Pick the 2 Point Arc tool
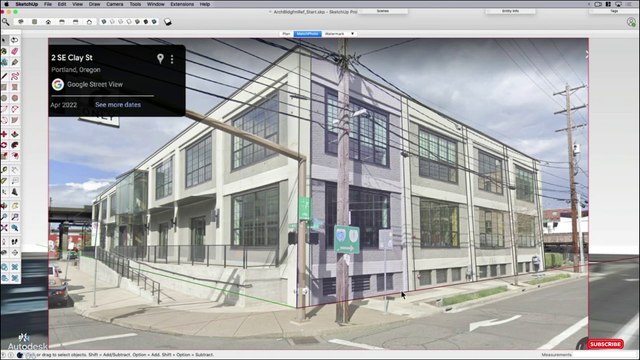This screenshot has width=640, height=360. [x=15, y=109]
